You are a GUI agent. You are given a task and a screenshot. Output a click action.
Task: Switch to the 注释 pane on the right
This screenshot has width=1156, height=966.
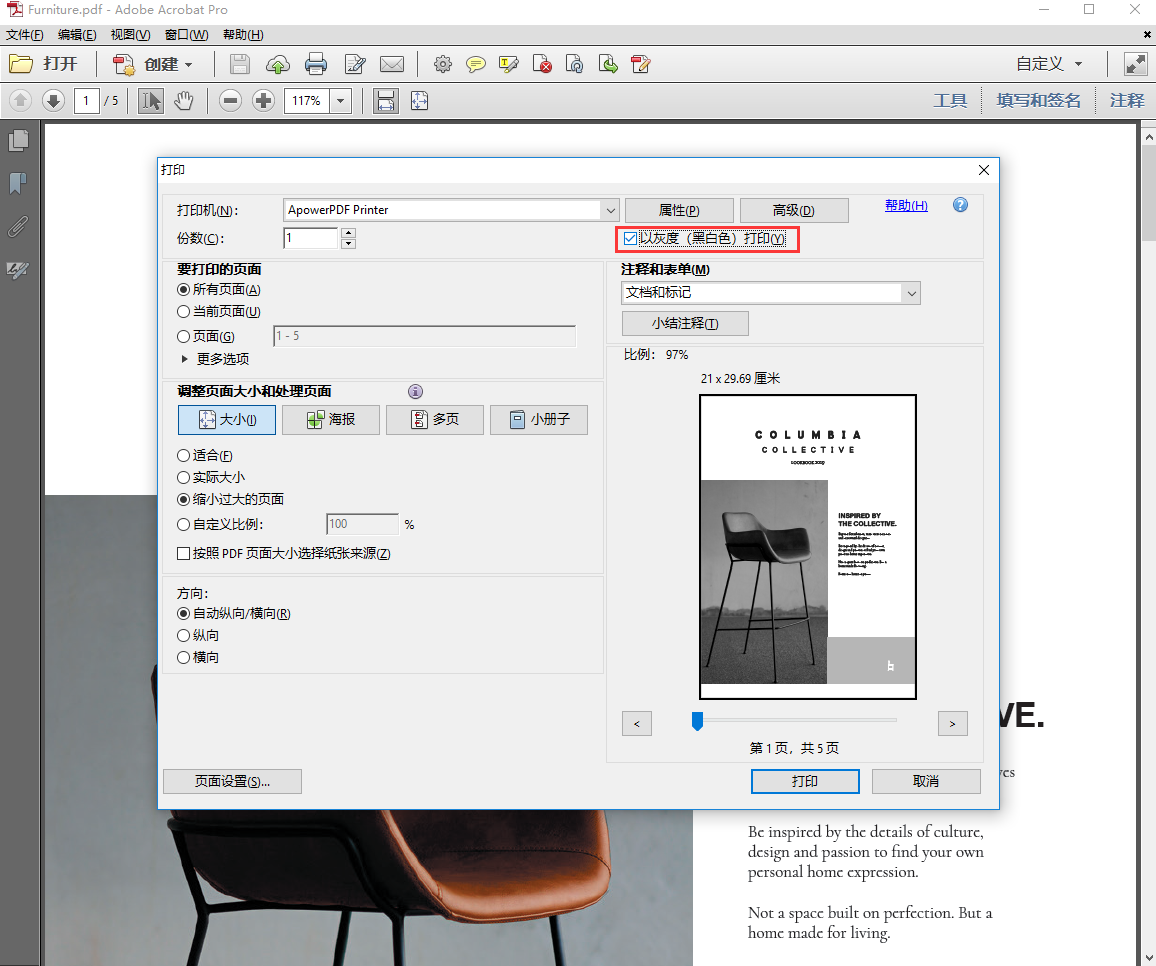coord(1127,100)
